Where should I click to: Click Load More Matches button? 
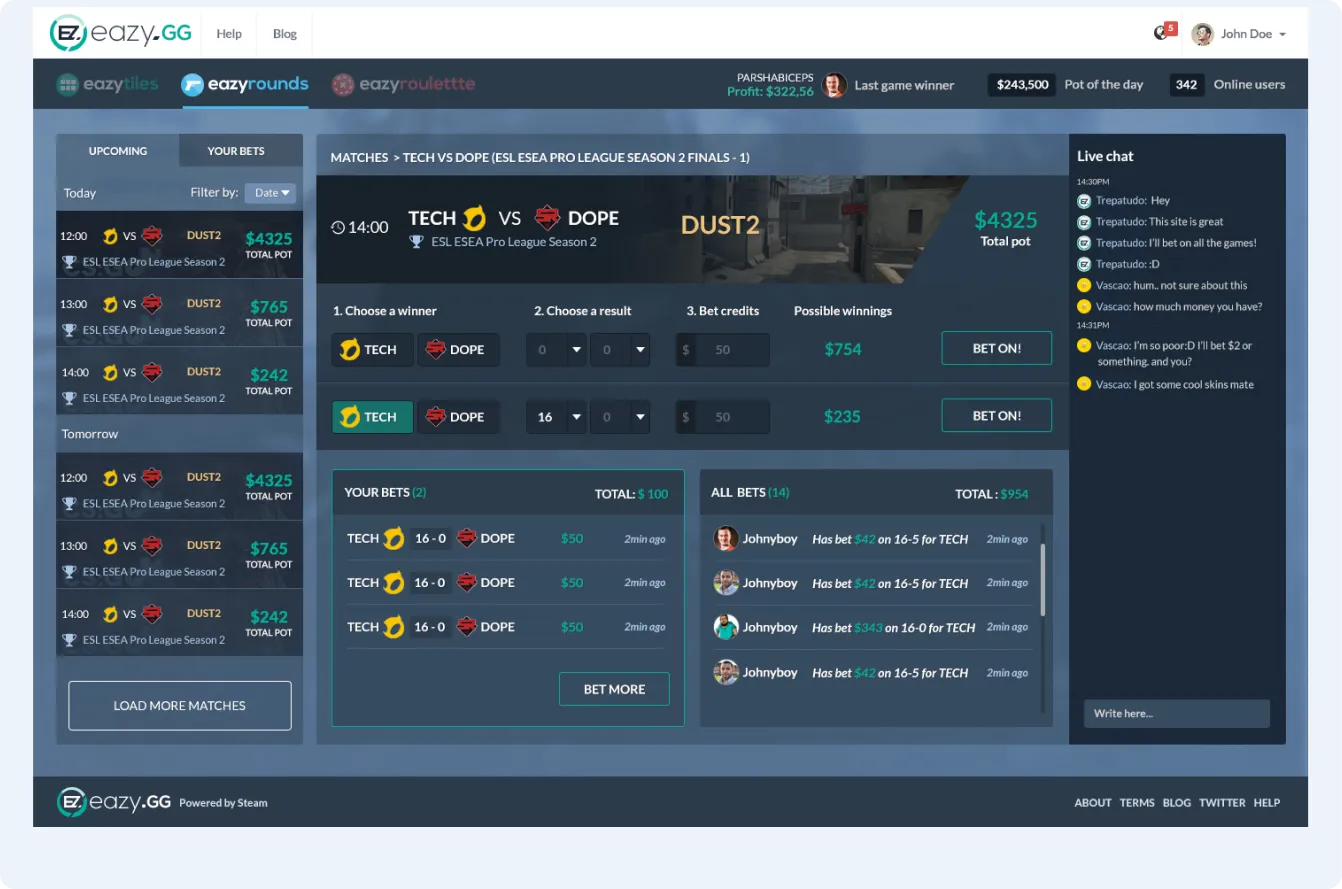[180, 706]
